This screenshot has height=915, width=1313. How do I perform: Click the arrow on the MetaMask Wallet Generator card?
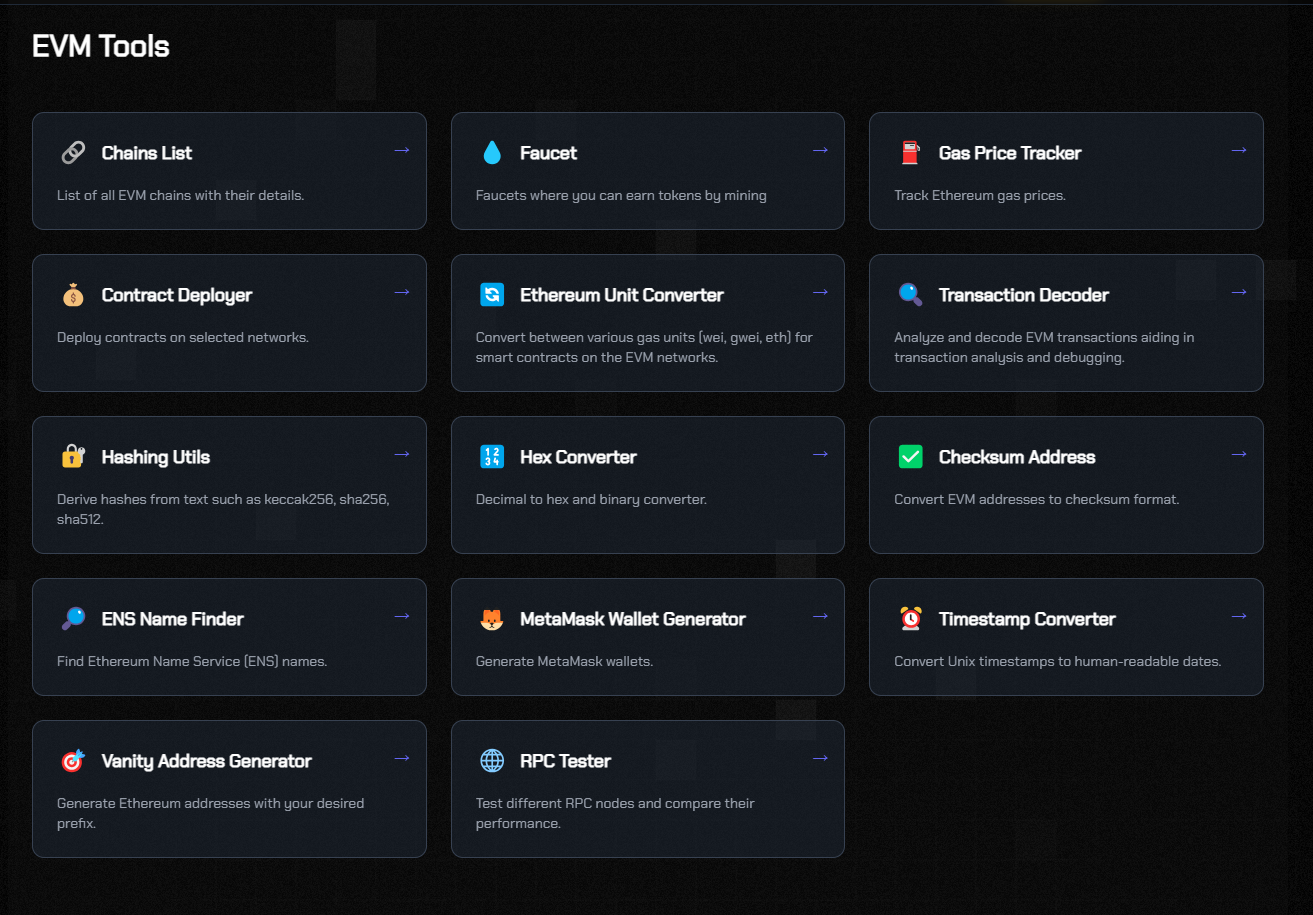pos(820,616)
